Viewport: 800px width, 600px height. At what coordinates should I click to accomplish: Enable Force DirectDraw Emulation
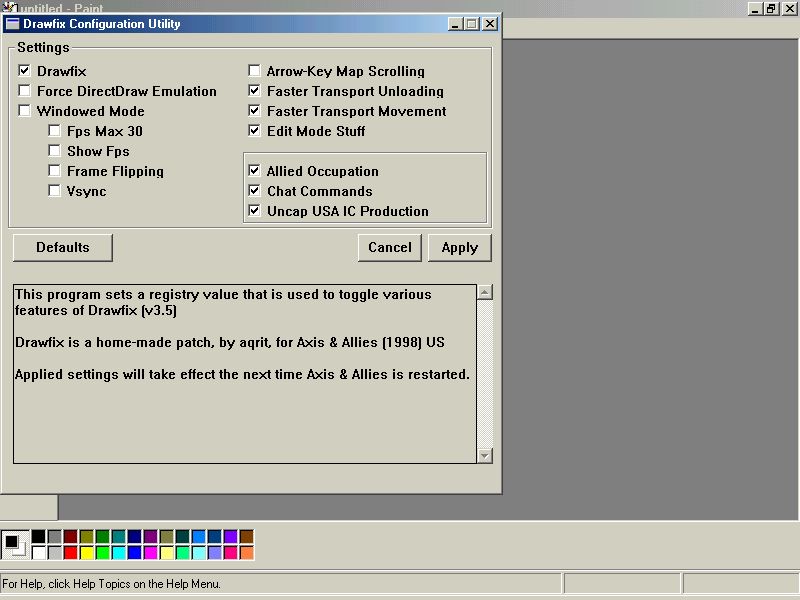click(24, 91)
